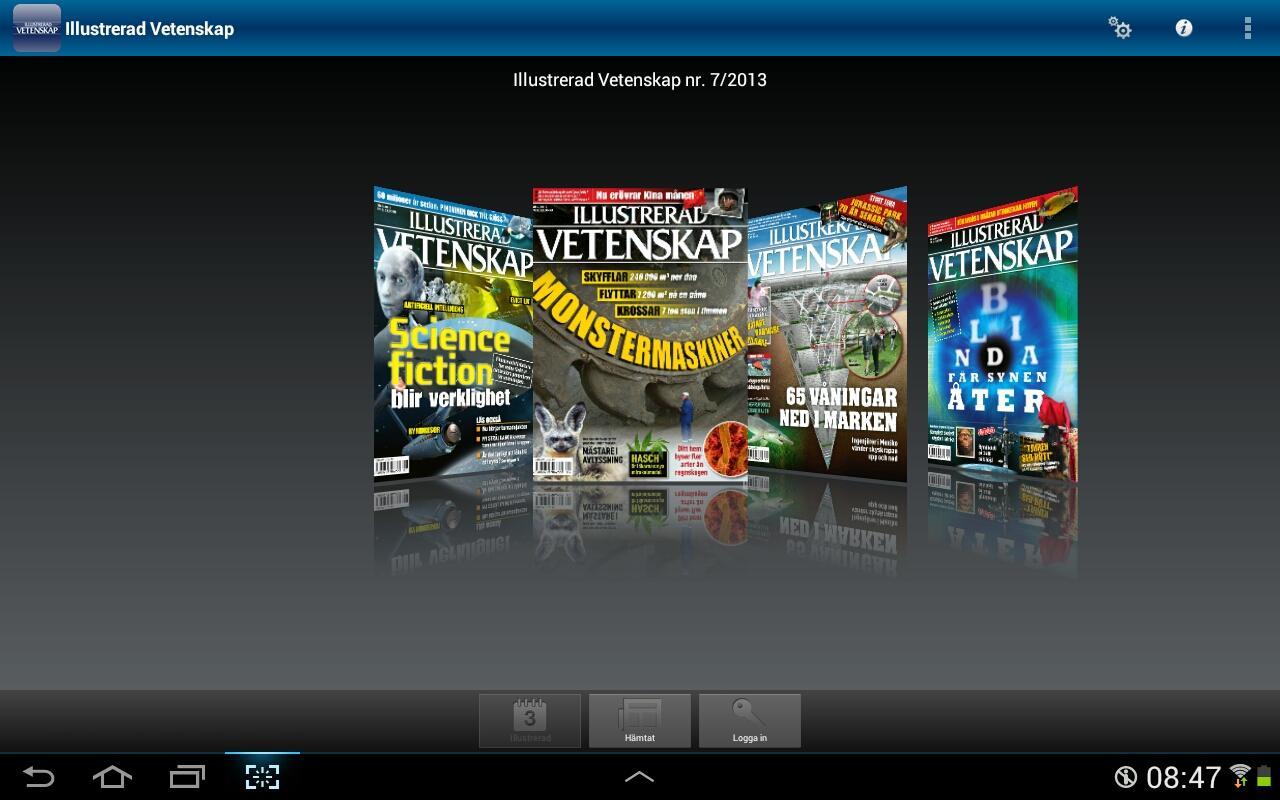The image size is (1280, 800).
Task: Tap the 08:47 clock in status area
Action: tap(1184, 777)
